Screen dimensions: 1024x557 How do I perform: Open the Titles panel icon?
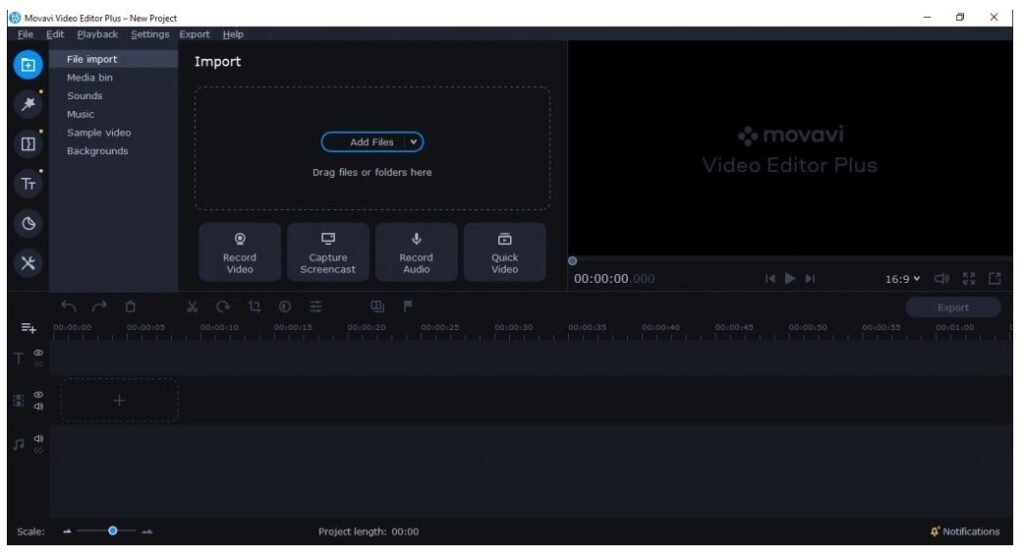[x=28, y=184]
